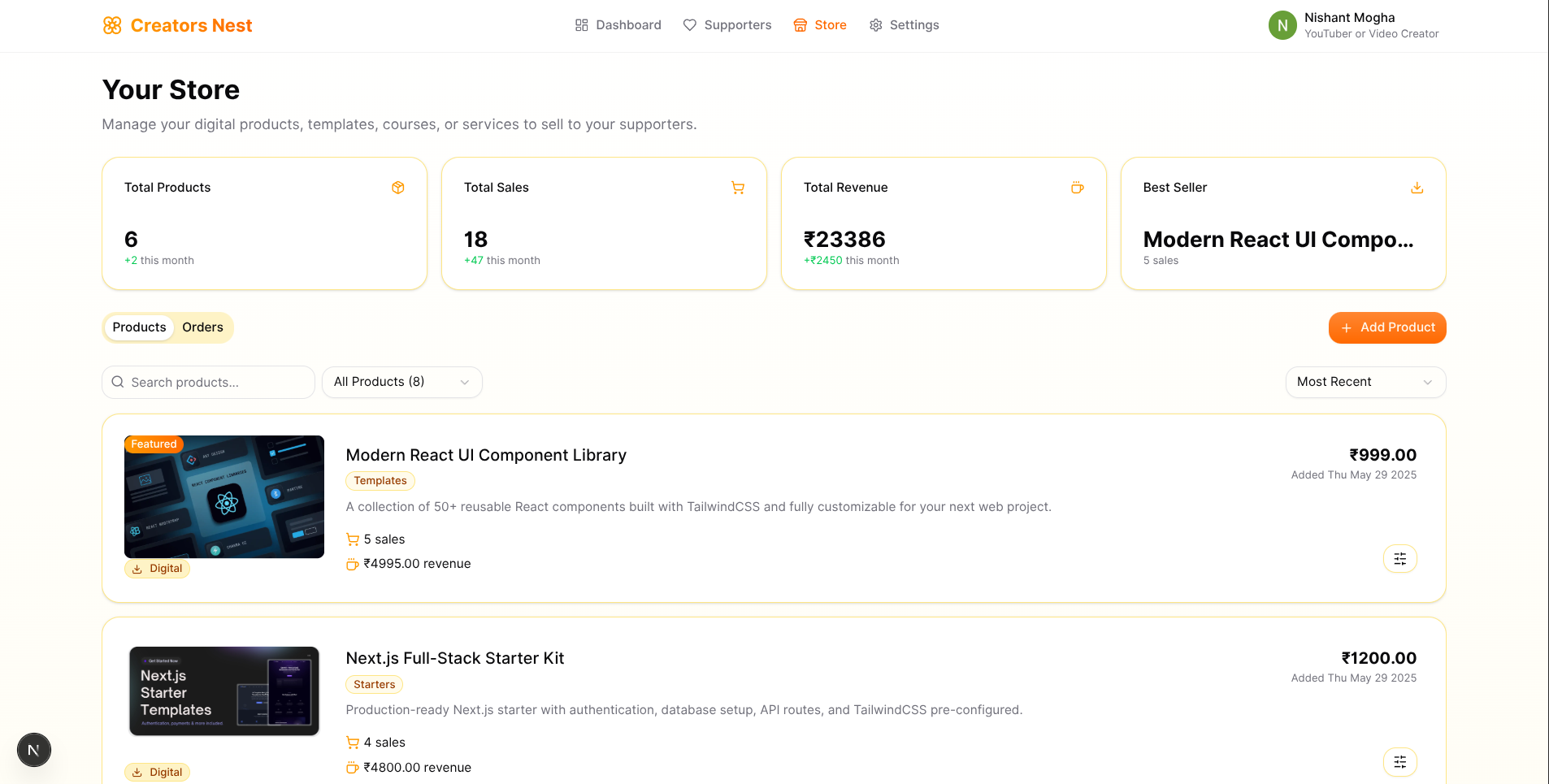Click the box icon in Total Products card
The height and width of the screenshot is (784, 1549).
(398, 188)
